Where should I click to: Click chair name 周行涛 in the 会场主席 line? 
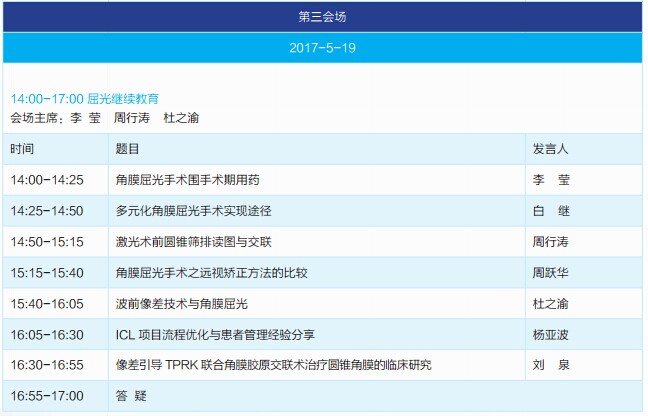133,117
